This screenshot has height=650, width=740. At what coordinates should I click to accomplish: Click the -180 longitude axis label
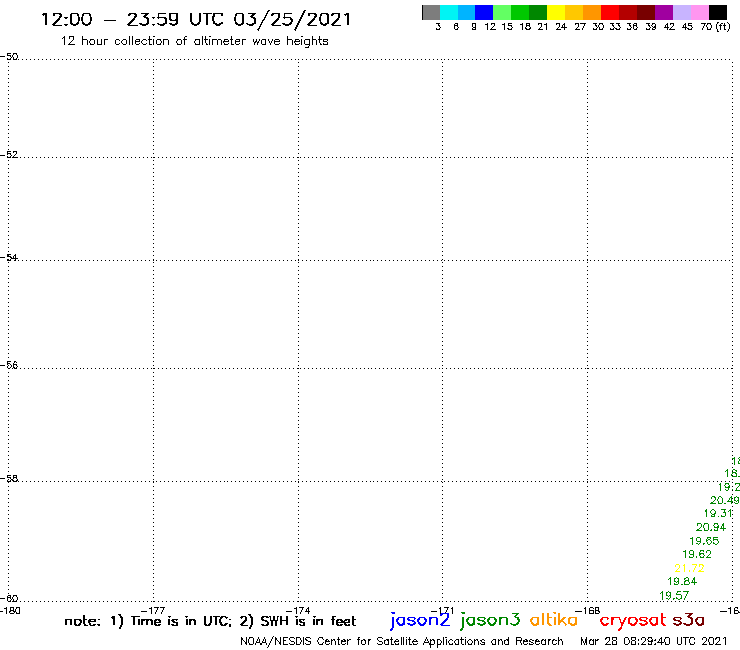click(x=10, y=611)
